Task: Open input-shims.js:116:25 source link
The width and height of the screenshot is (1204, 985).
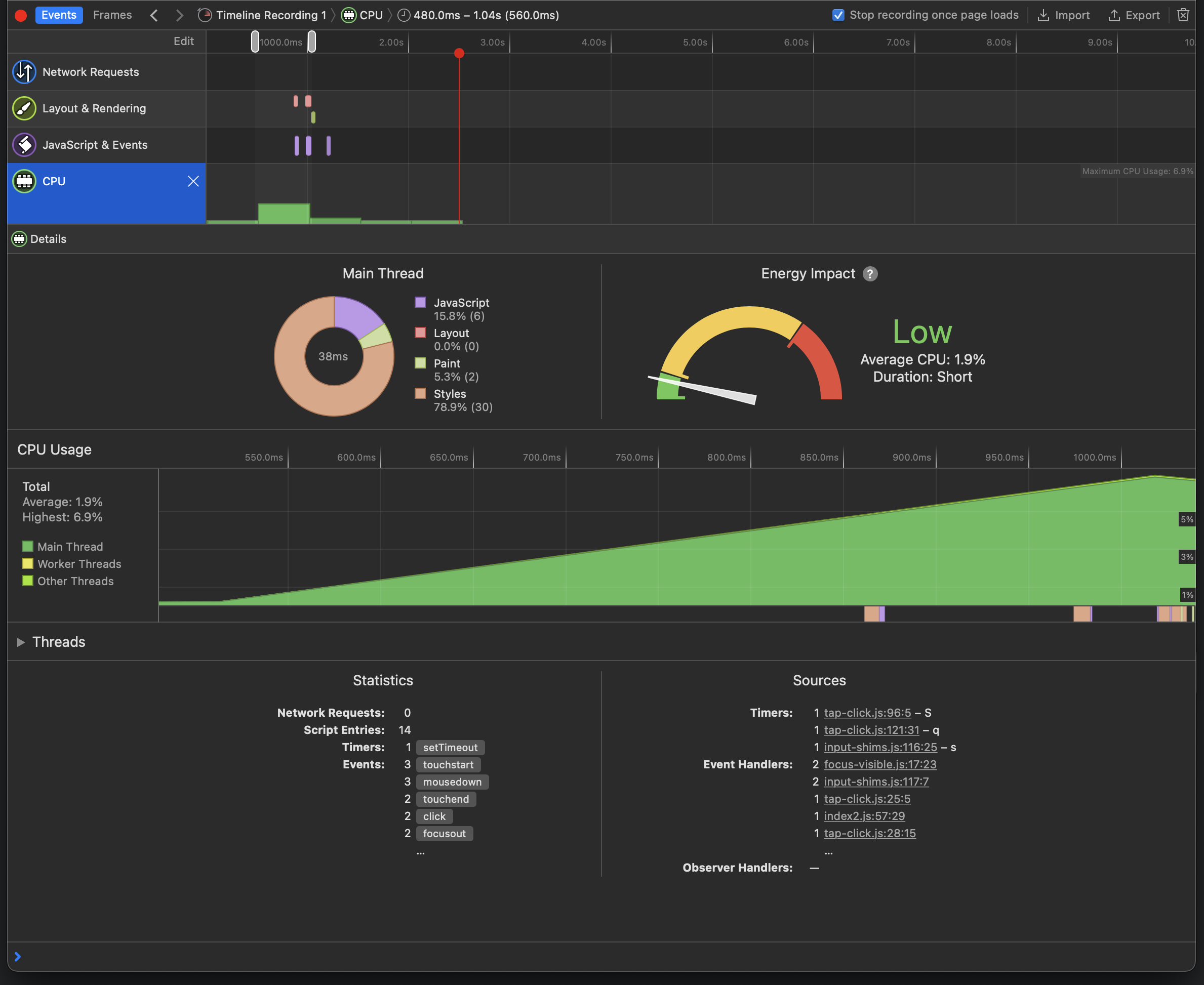Action: tap(880, 747)
